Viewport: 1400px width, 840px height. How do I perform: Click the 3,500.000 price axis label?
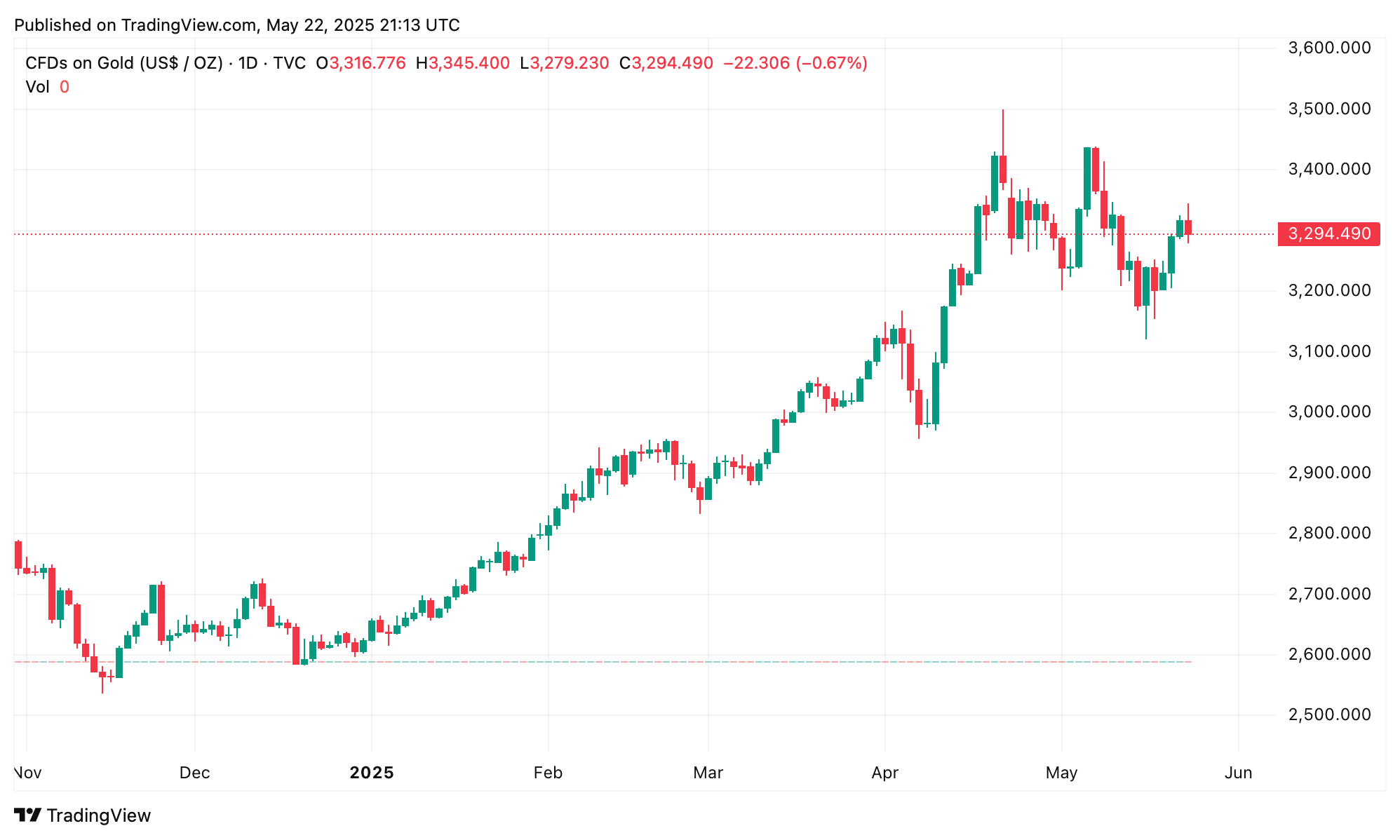click(1329, 109)
